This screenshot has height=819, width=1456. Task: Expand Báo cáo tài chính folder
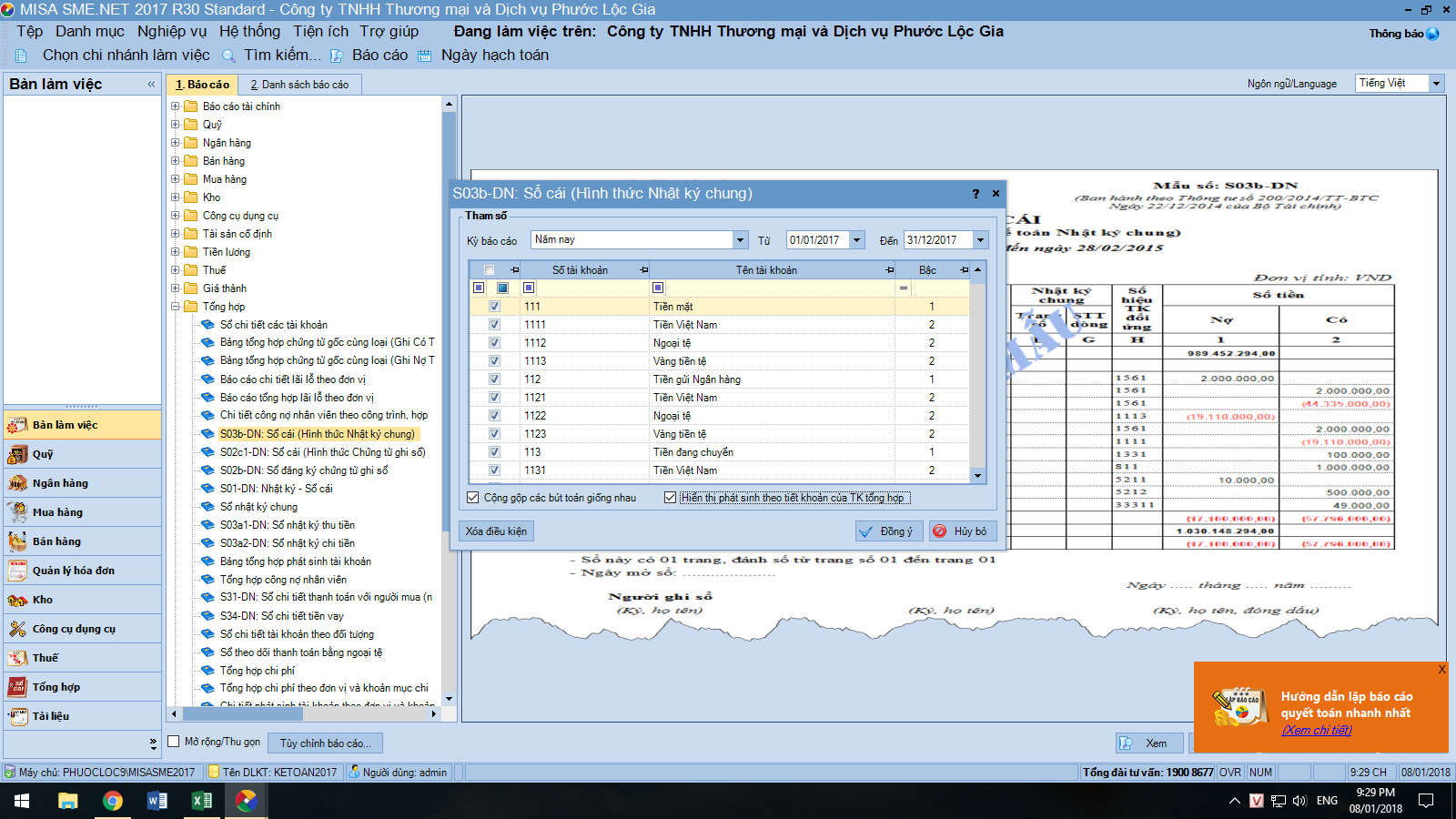tap(176, 106)
